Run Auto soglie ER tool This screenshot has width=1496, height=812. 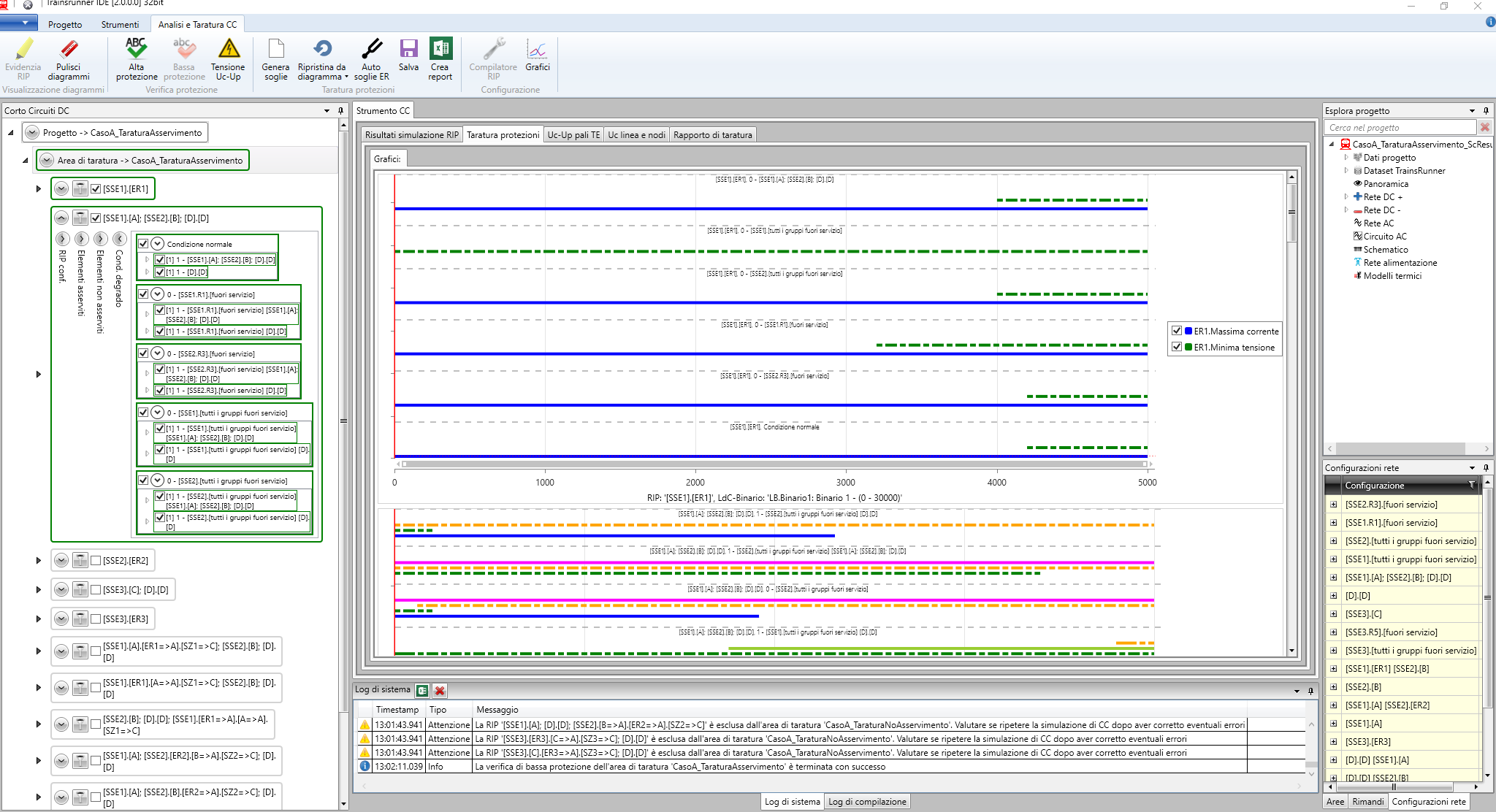click(371, 50)
